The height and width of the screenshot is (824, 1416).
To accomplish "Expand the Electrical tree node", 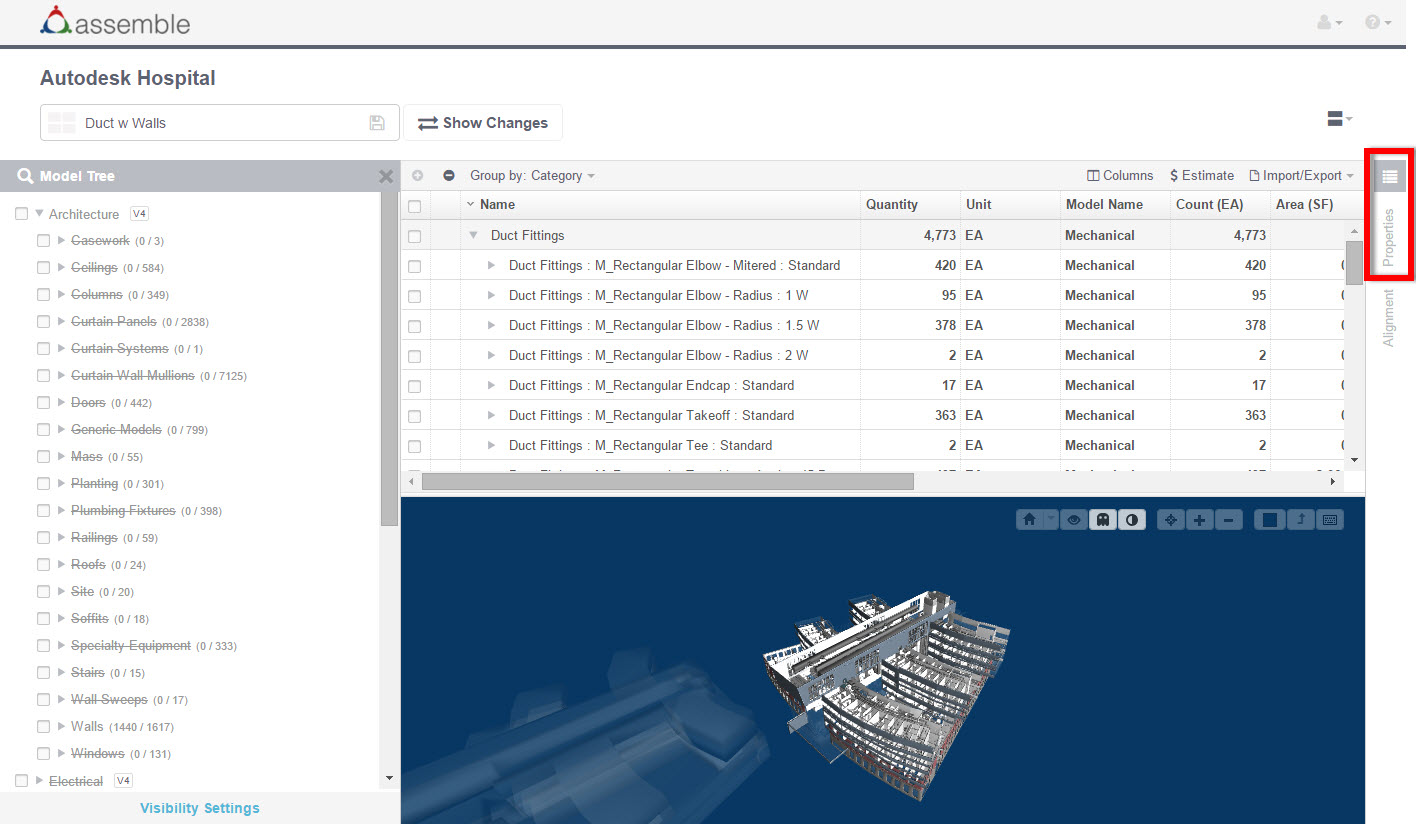I will (39, 781).
